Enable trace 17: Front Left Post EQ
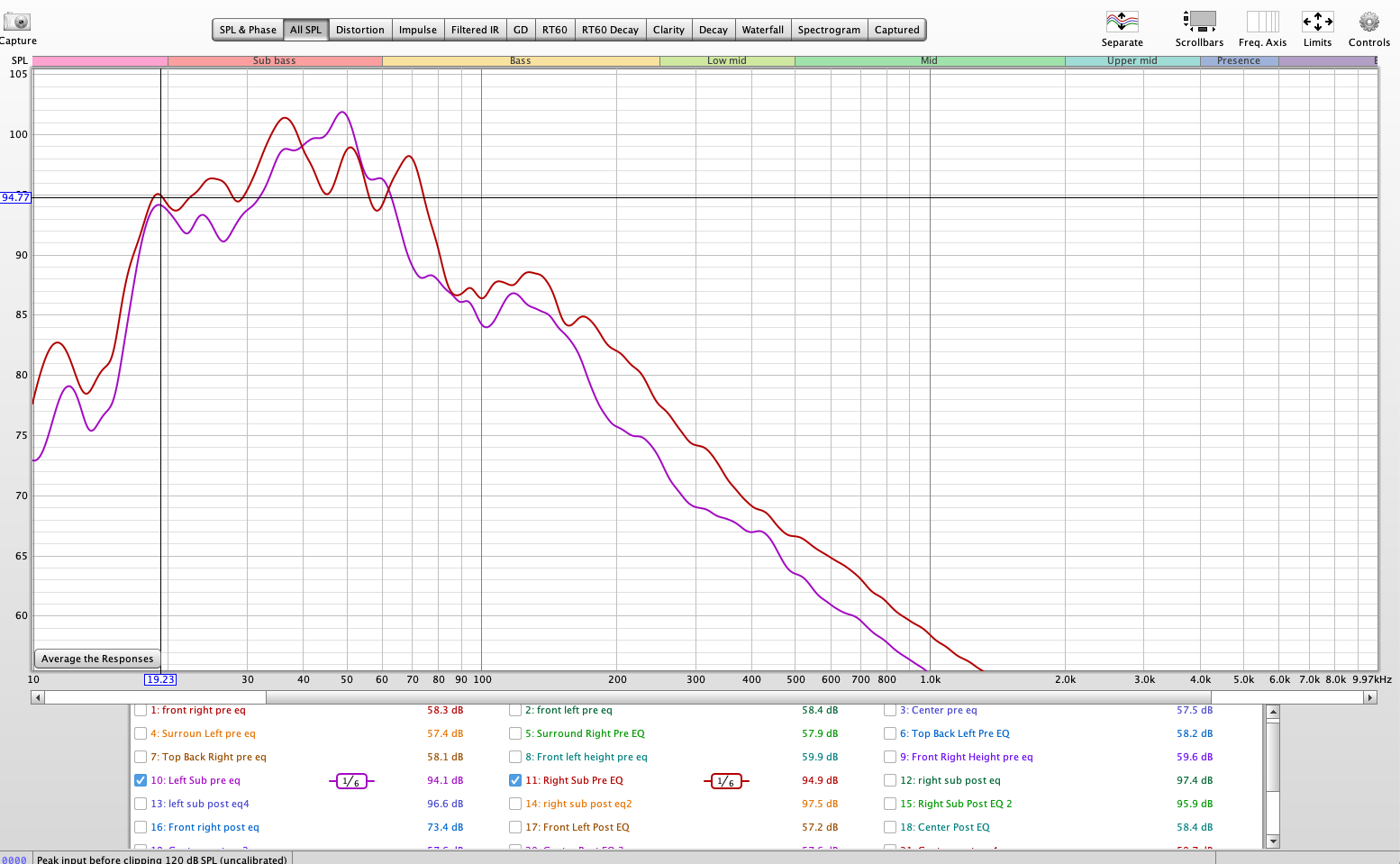Screen dimensions: 1400x864 pos(515,827)
